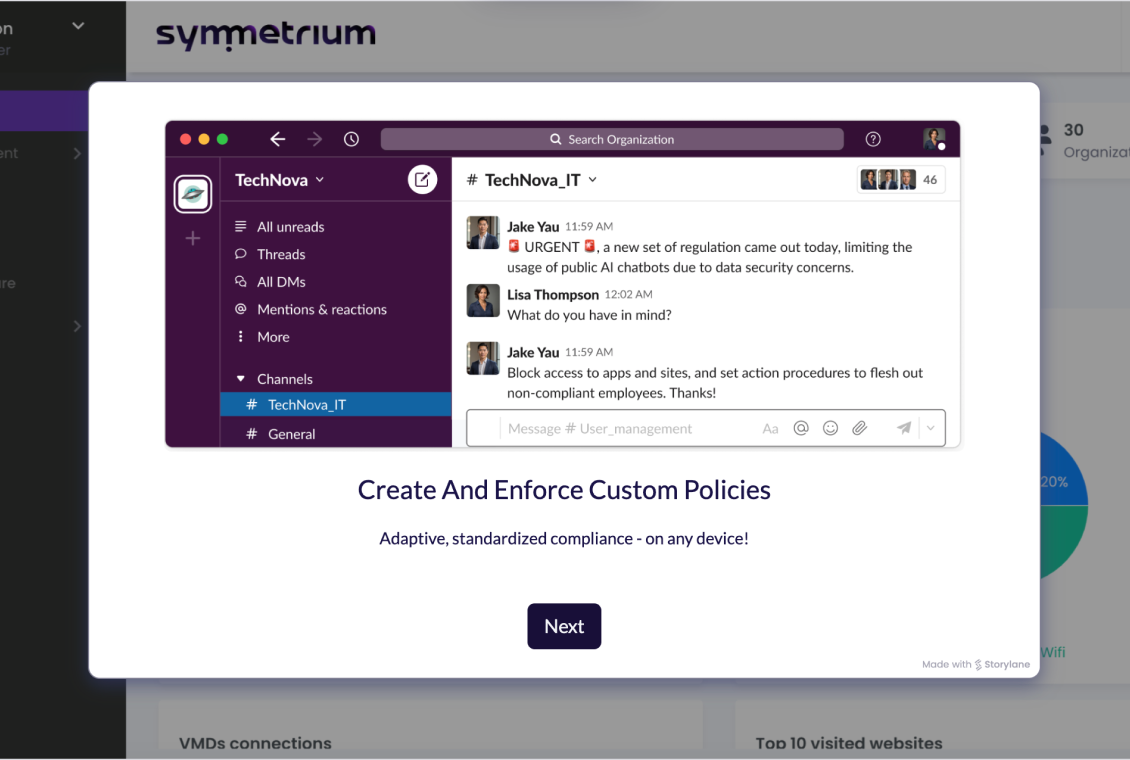The image size is (1130, 760).
Task: Click the @ icon beside Mentions & reactions
Action: [241, 309]
